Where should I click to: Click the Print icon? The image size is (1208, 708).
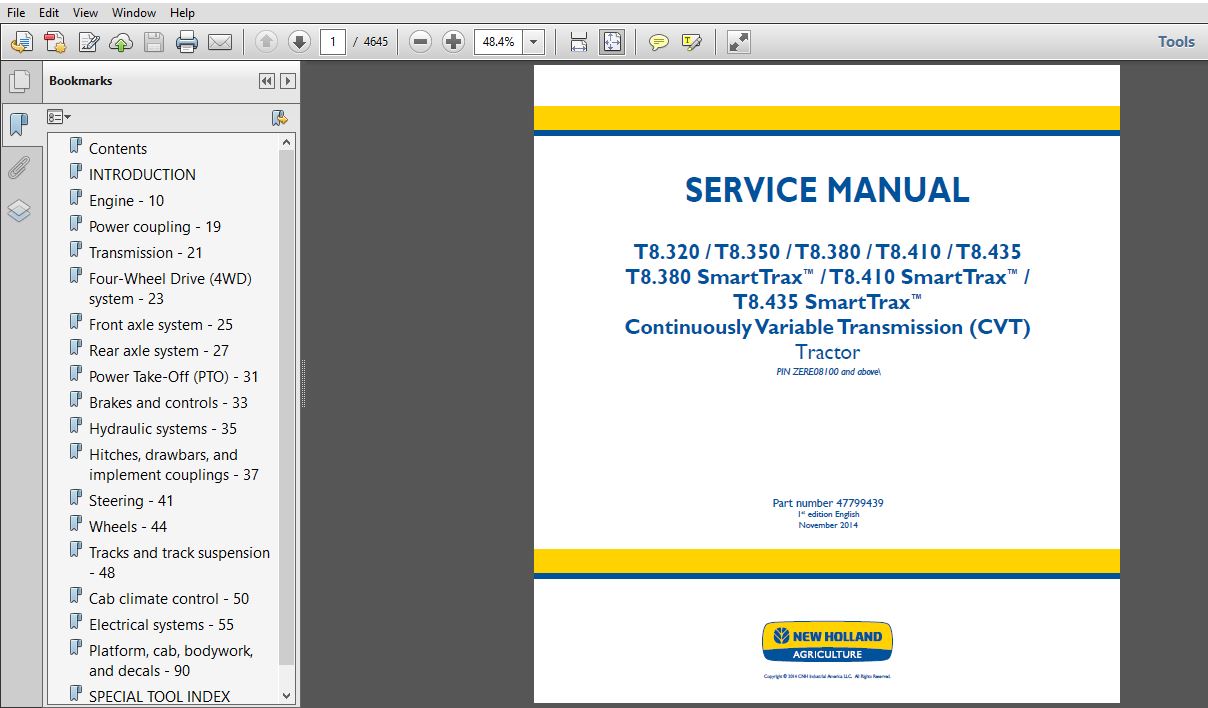click(x=187, y=42)
